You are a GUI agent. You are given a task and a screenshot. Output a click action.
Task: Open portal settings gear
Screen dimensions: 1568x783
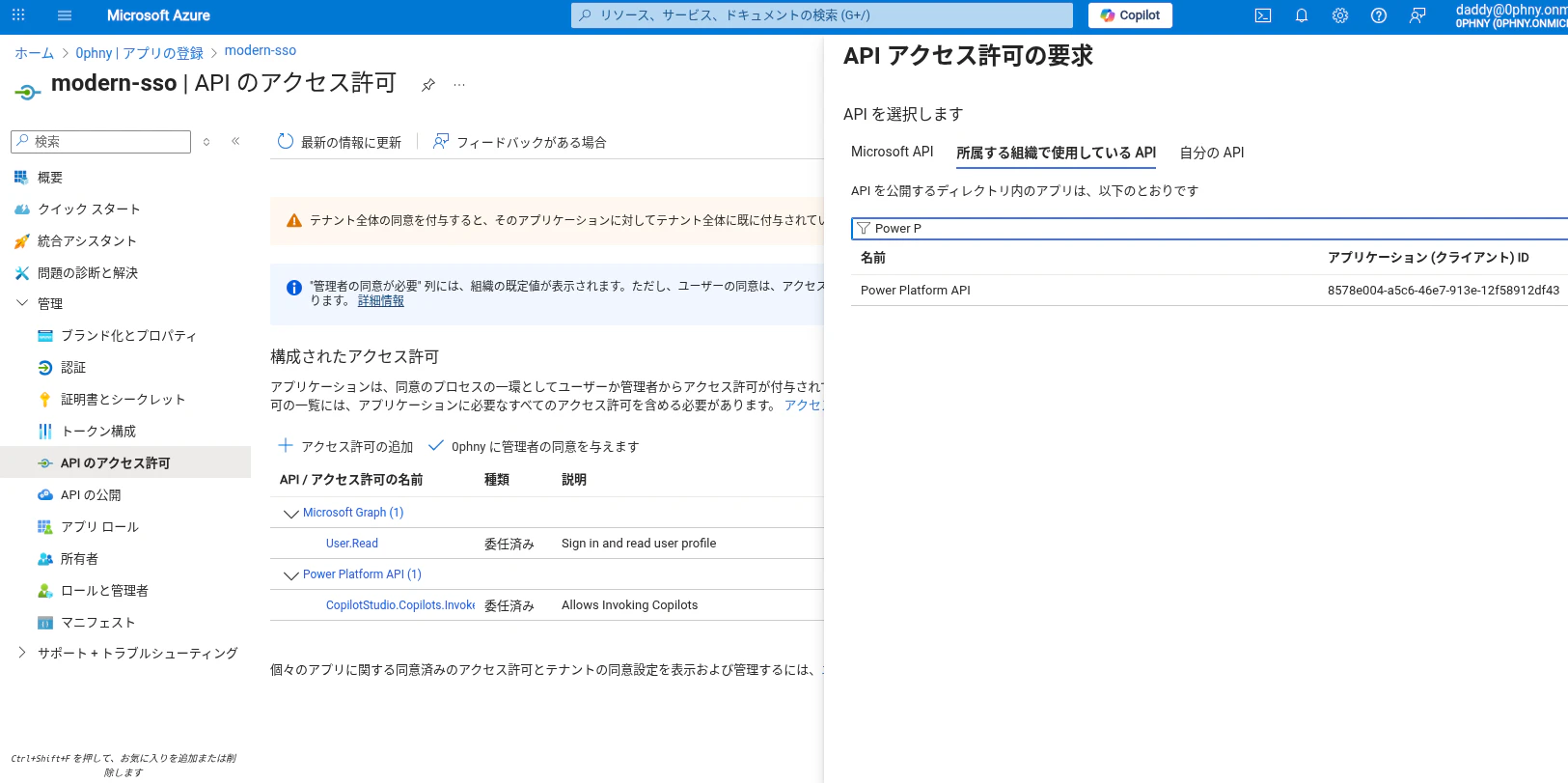click(1340, 15)
